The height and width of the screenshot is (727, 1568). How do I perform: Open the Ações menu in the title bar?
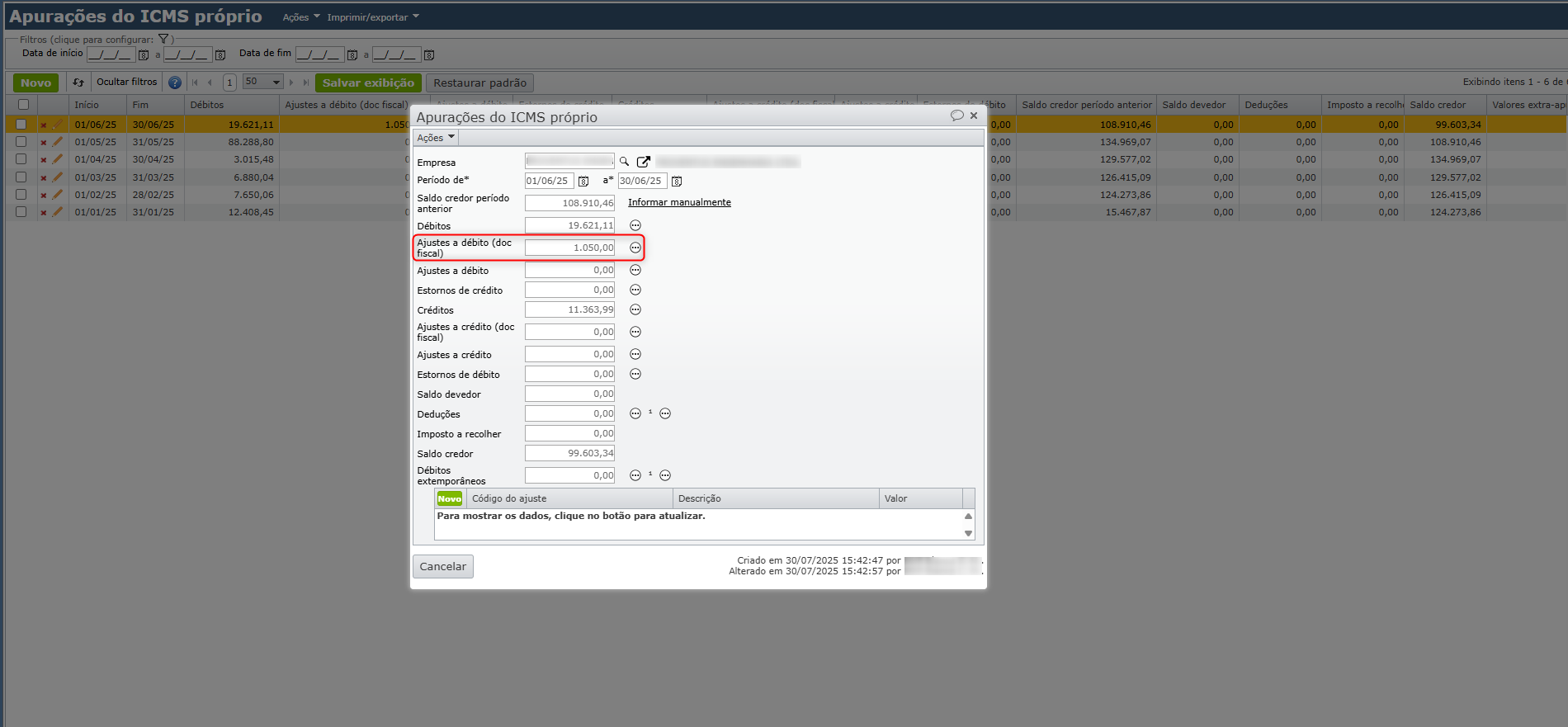301,17
